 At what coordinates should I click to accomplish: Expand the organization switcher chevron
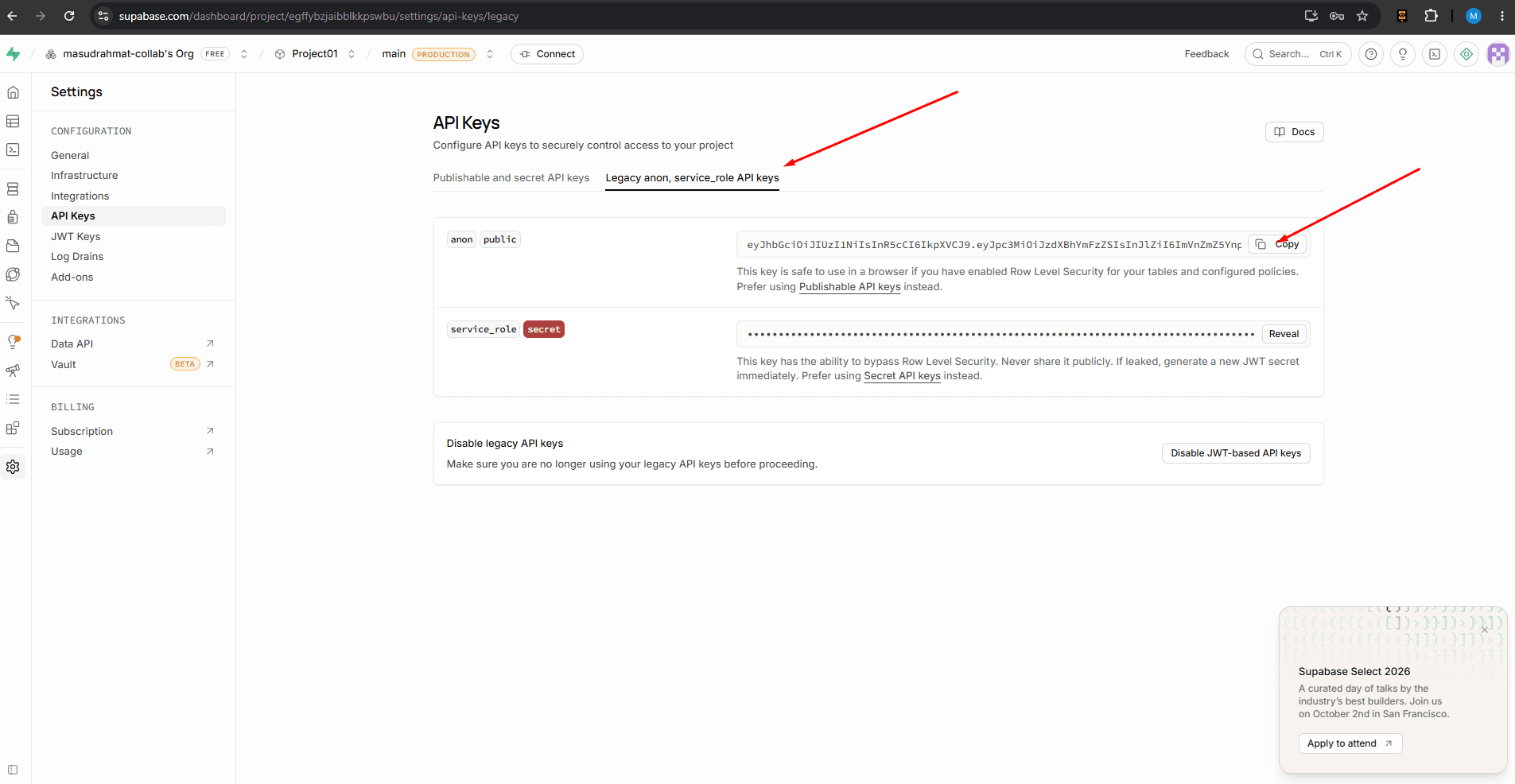[244, 54]
